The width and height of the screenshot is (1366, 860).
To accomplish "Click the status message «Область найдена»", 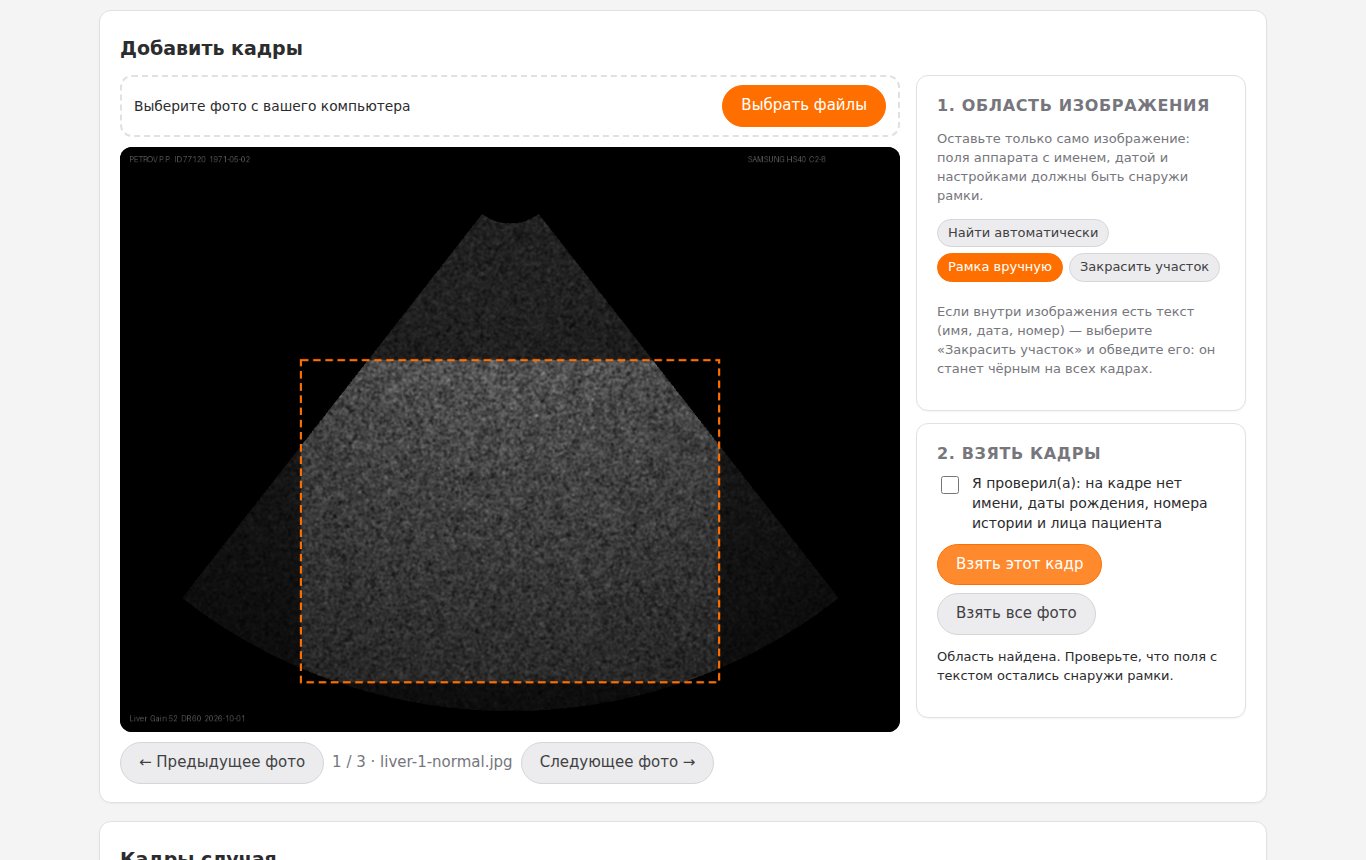I will coord(998,657).
